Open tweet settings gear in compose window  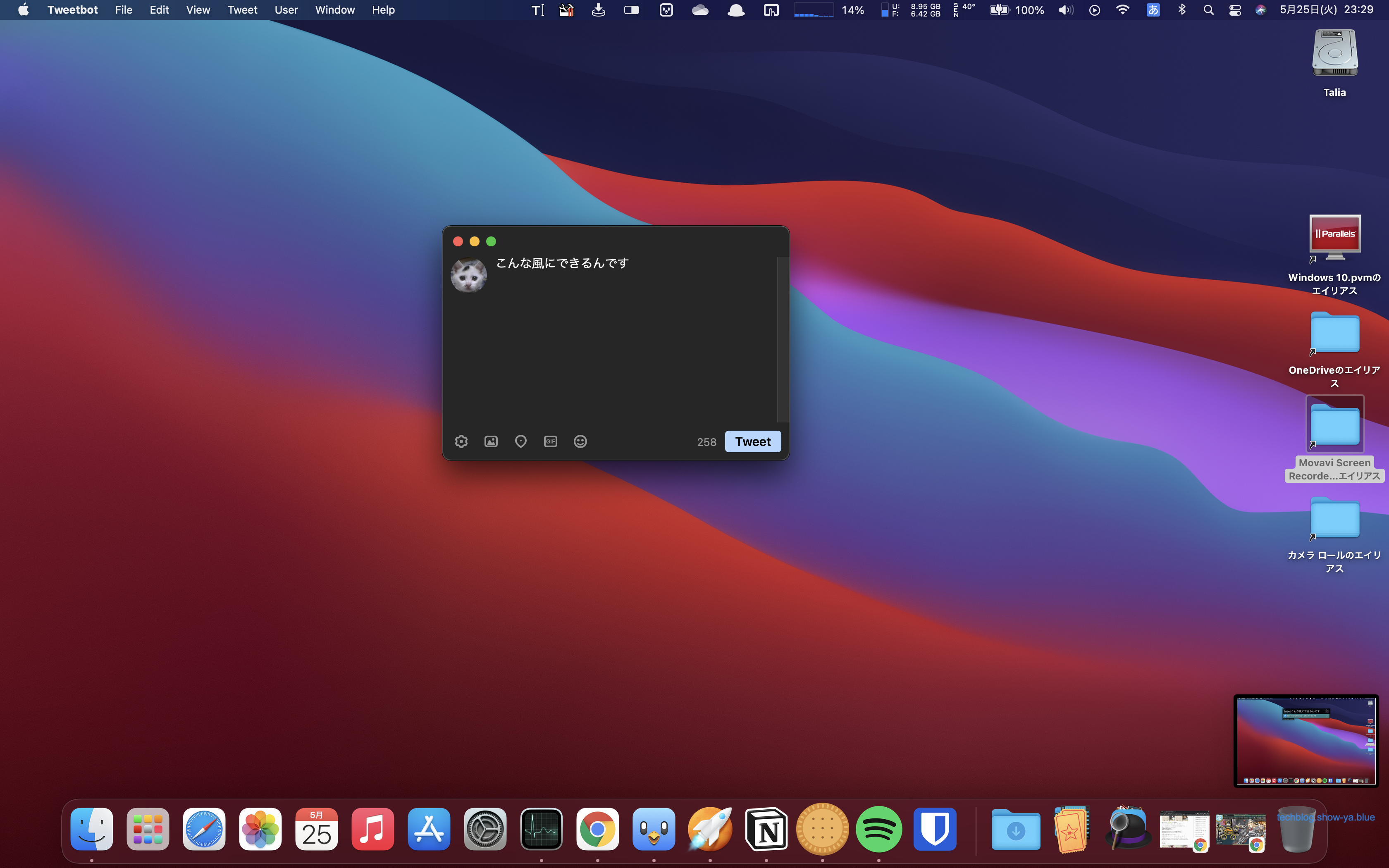click(461, 441)
